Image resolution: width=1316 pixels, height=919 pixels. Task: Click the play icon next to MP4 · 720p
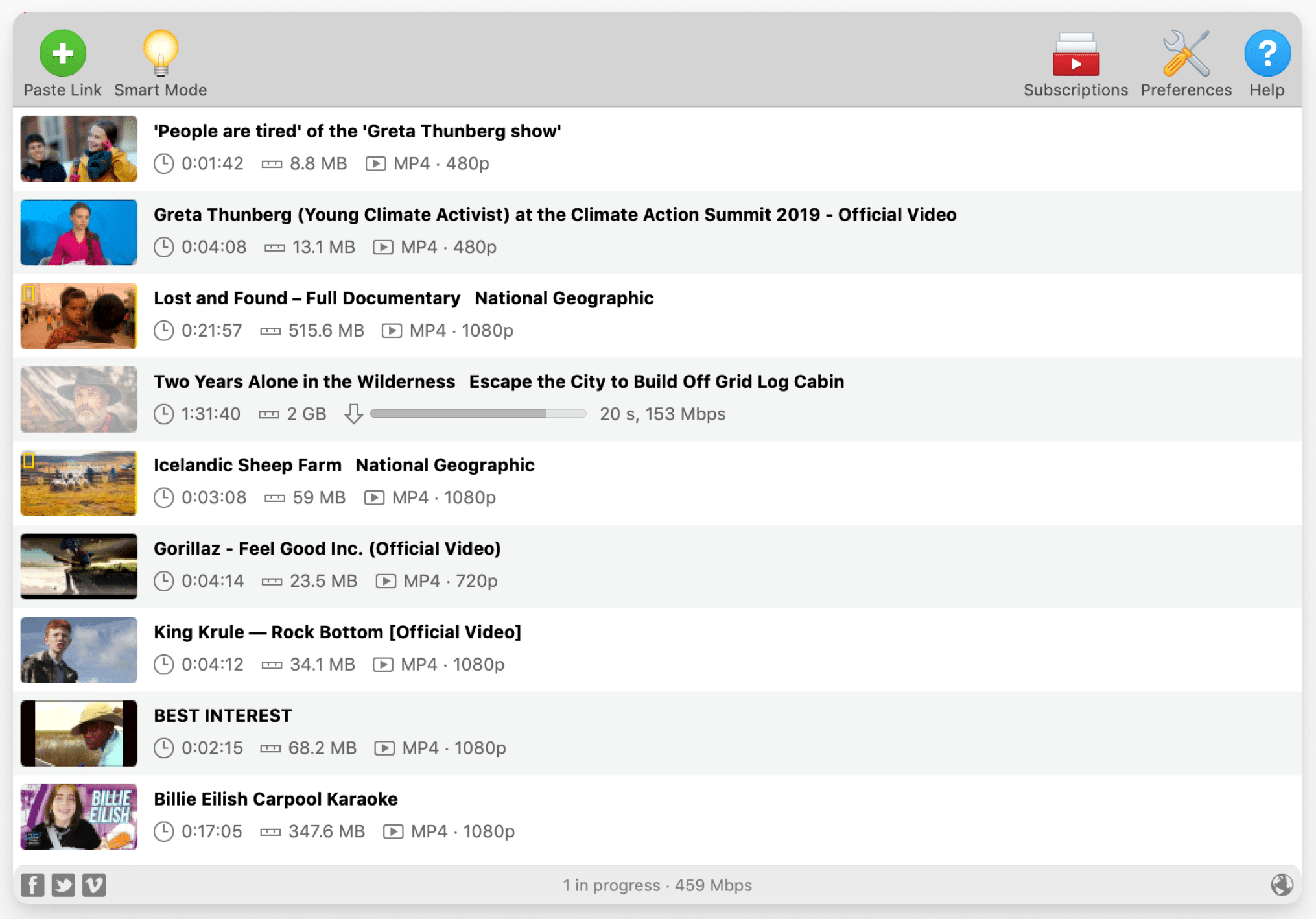pos(386,581)
